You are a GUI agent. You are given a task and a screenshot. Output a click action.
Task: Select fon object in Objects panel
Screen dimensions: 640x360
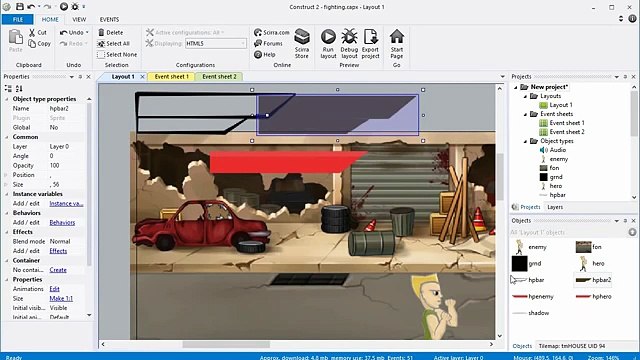pos(589,247)
